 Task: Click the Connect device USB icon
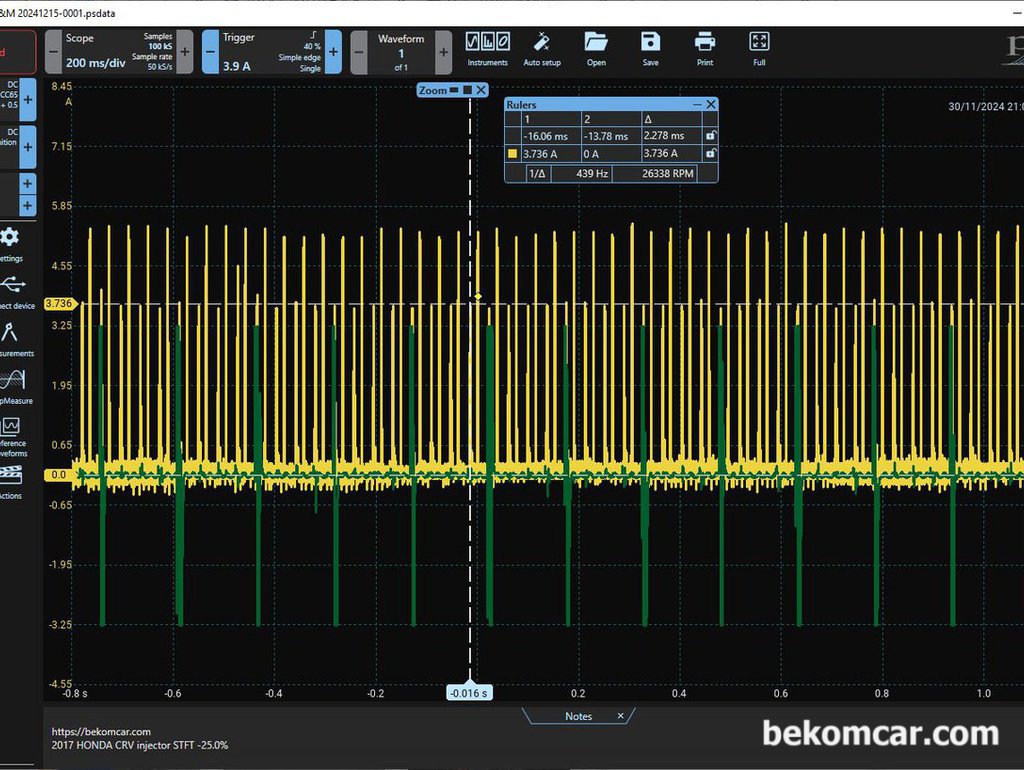pos(12,285)
